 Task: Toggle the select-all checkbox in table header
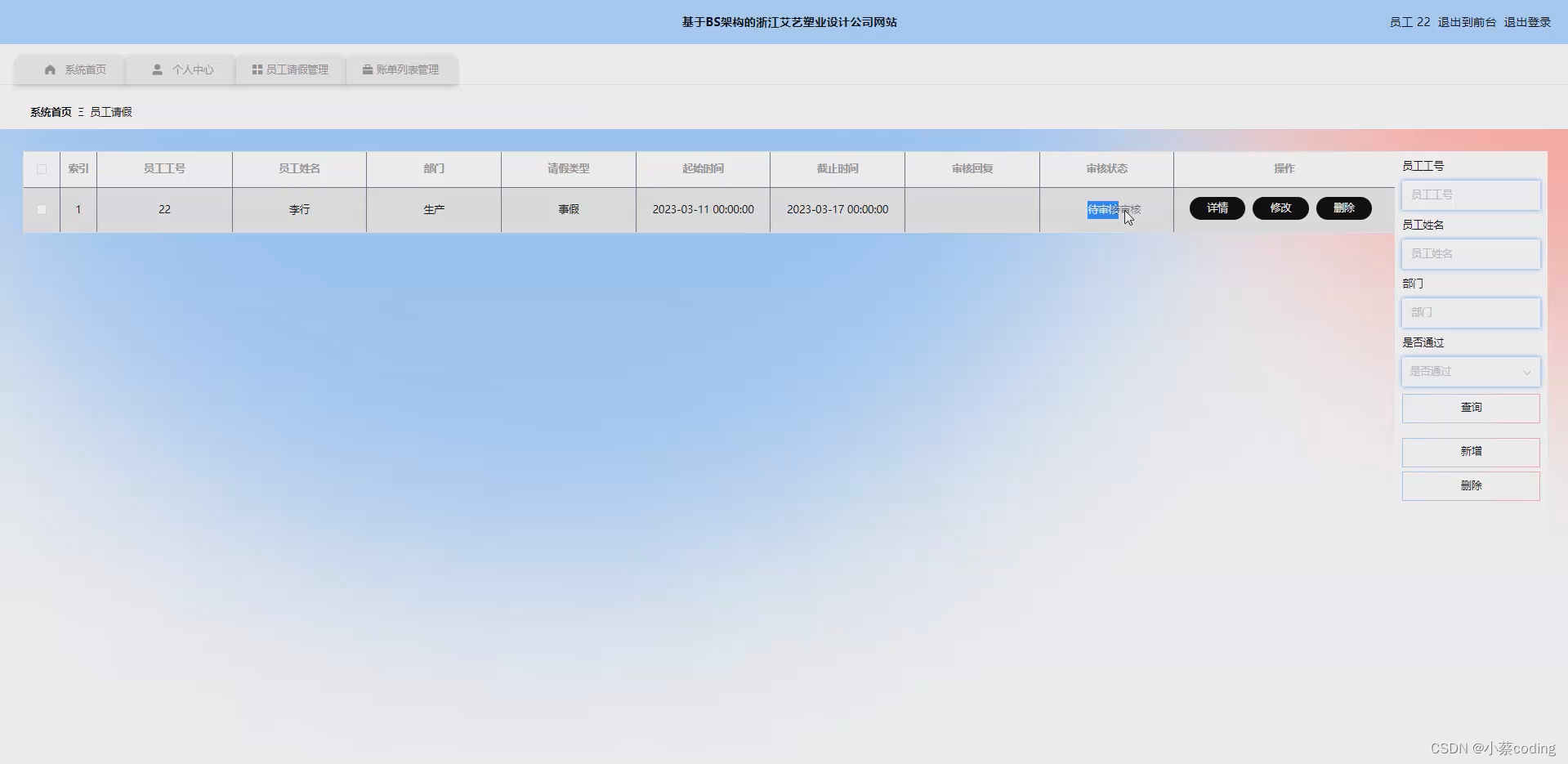pyautogui.click(x=42, y=169)
